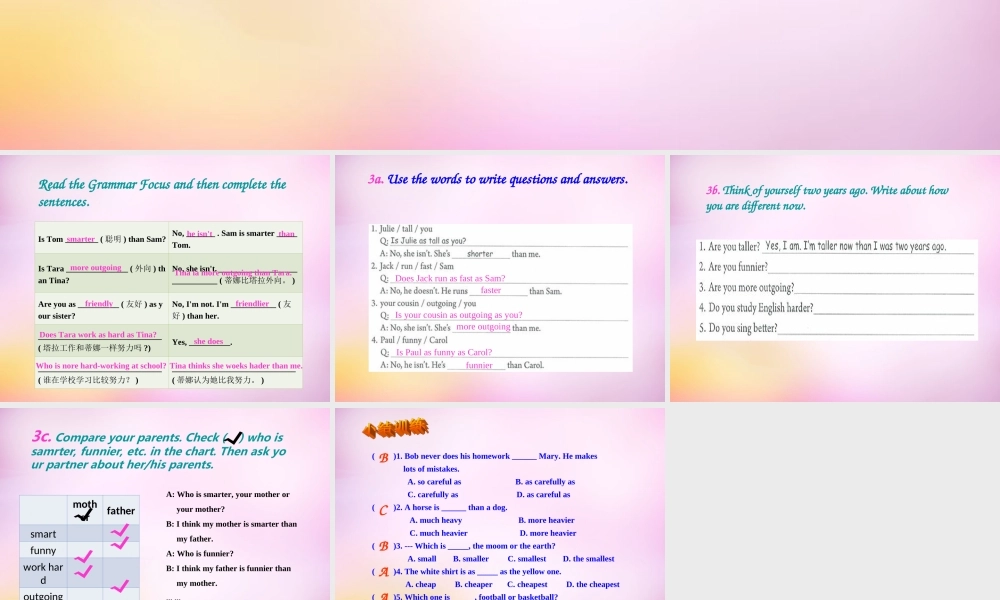Click the filled answer 'shorter'

pos(480,254)
